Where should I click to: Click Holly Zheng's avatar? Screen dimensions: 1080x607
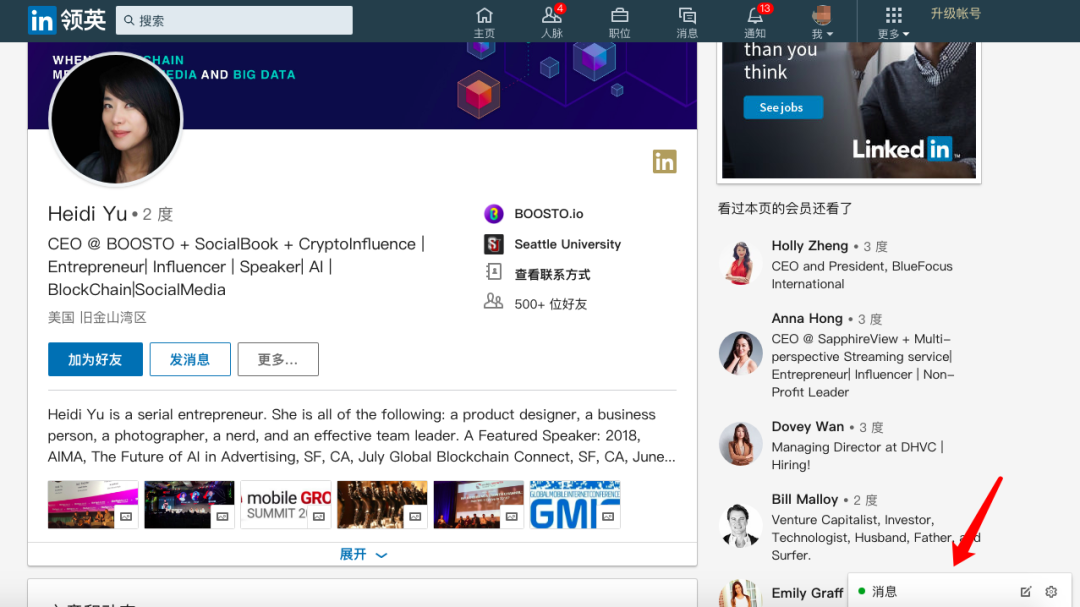tap(740, 263)
